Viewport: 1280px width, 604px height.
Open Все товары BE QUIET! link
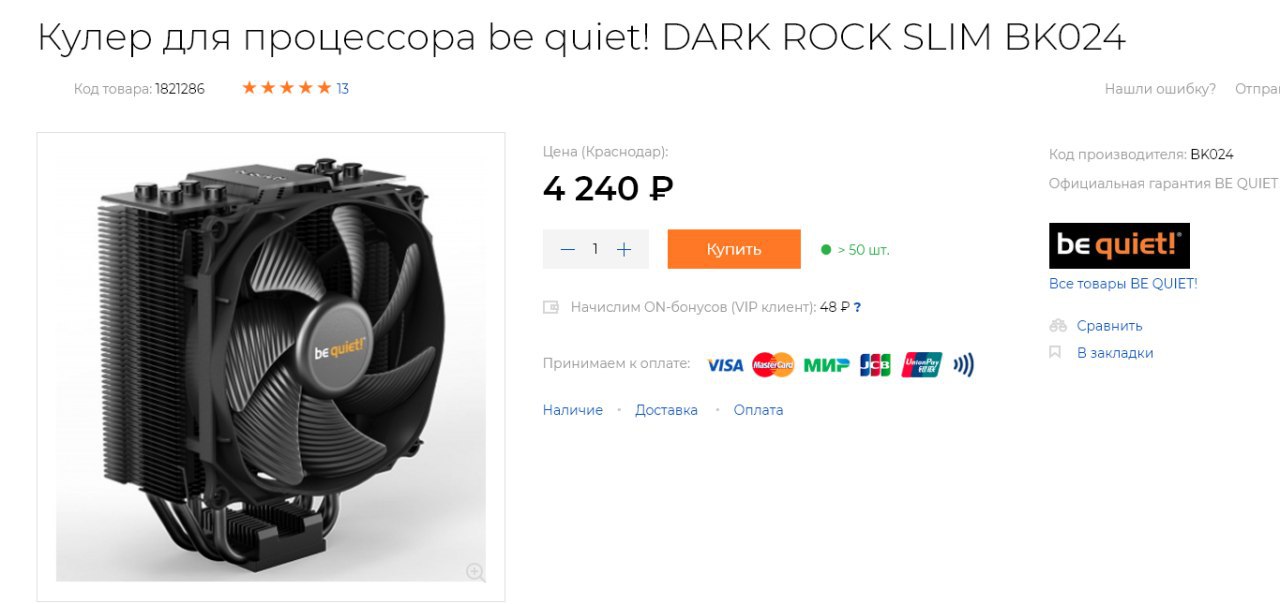1123,283
